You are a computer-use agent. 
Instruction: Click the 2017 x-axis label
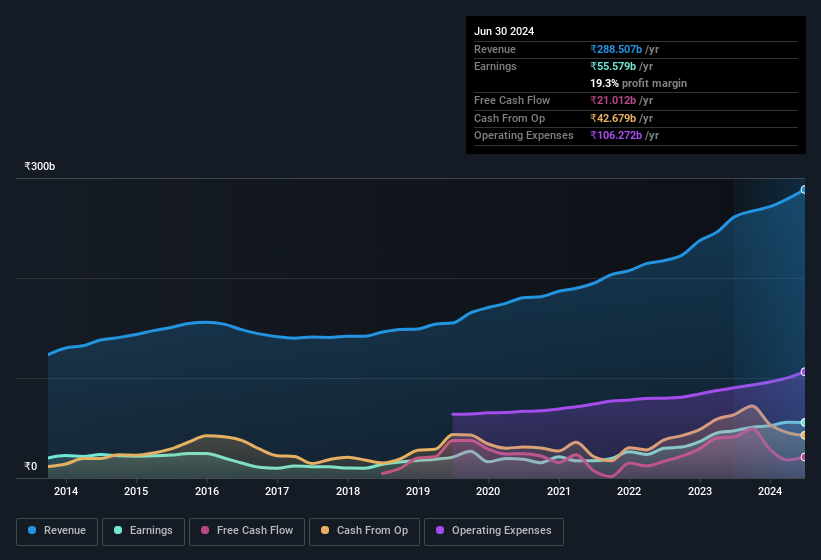click(x=277, y=491)
